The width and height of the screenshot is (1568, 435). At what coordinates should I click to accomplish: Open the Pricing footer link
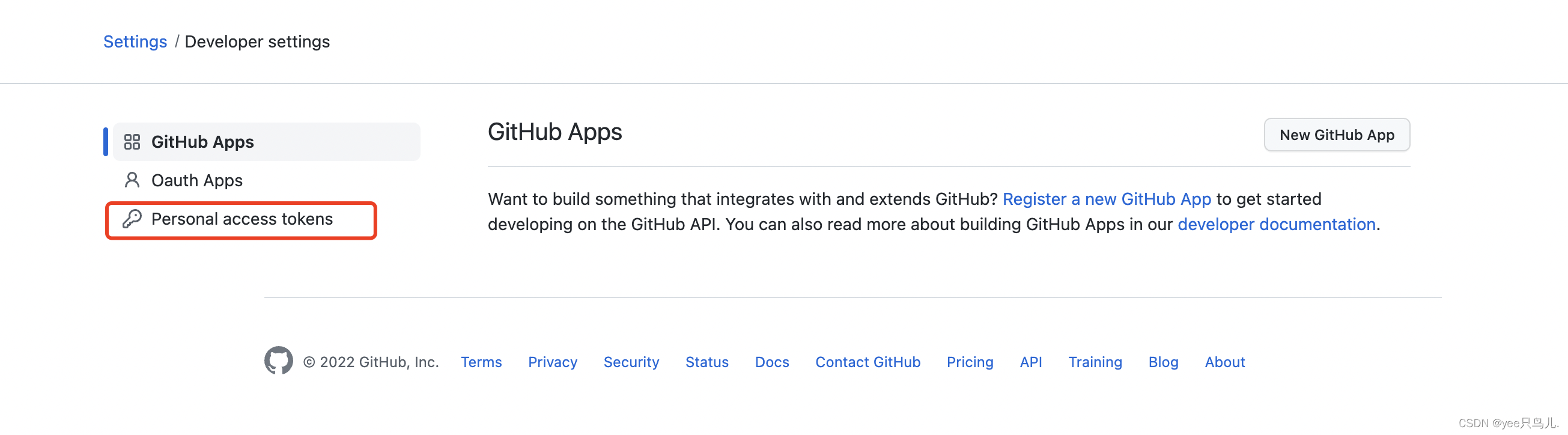tap(970, 362)
